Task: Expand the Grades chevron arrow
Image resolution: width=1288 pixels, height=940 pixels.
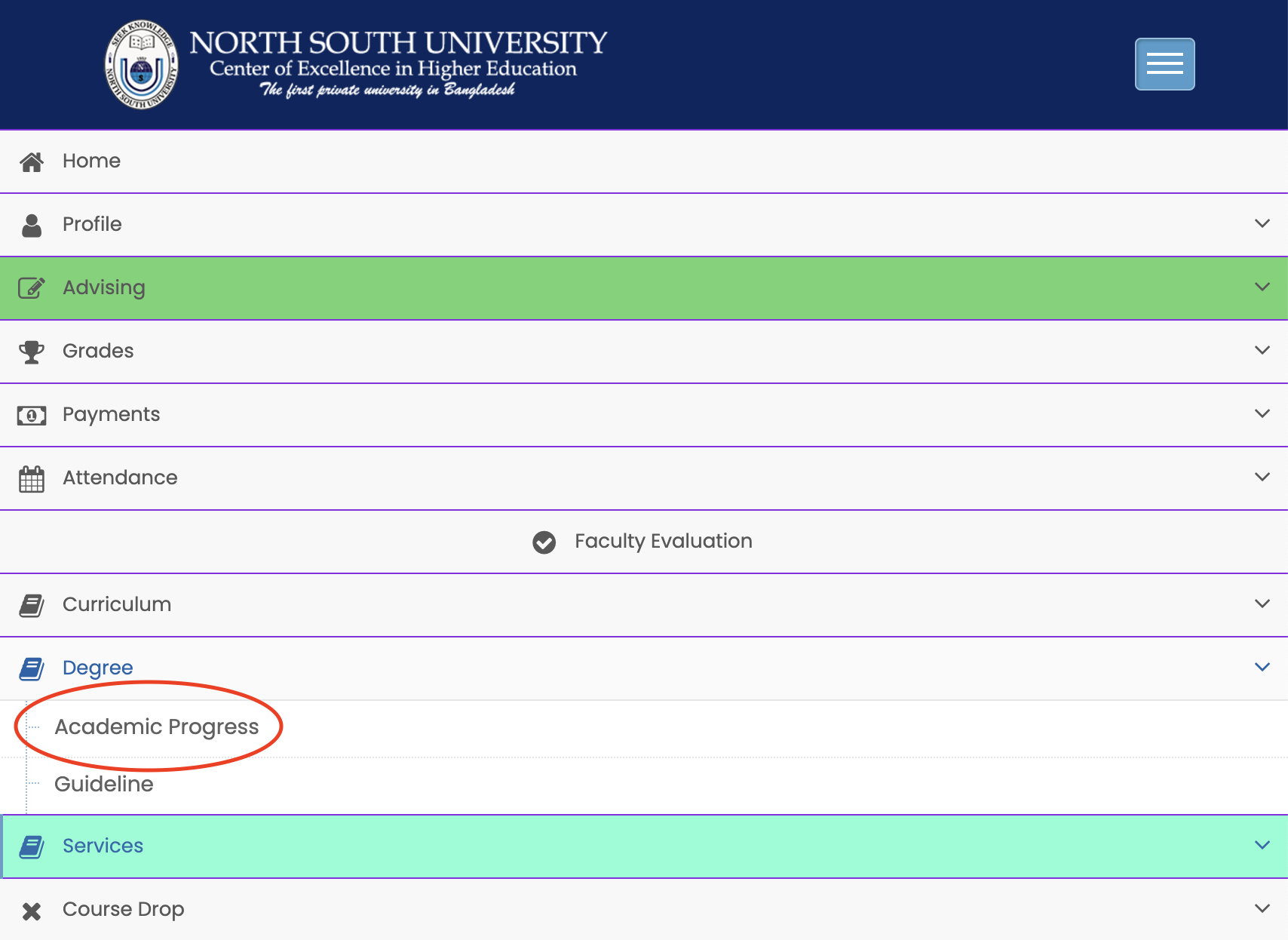Action: 1262,350
